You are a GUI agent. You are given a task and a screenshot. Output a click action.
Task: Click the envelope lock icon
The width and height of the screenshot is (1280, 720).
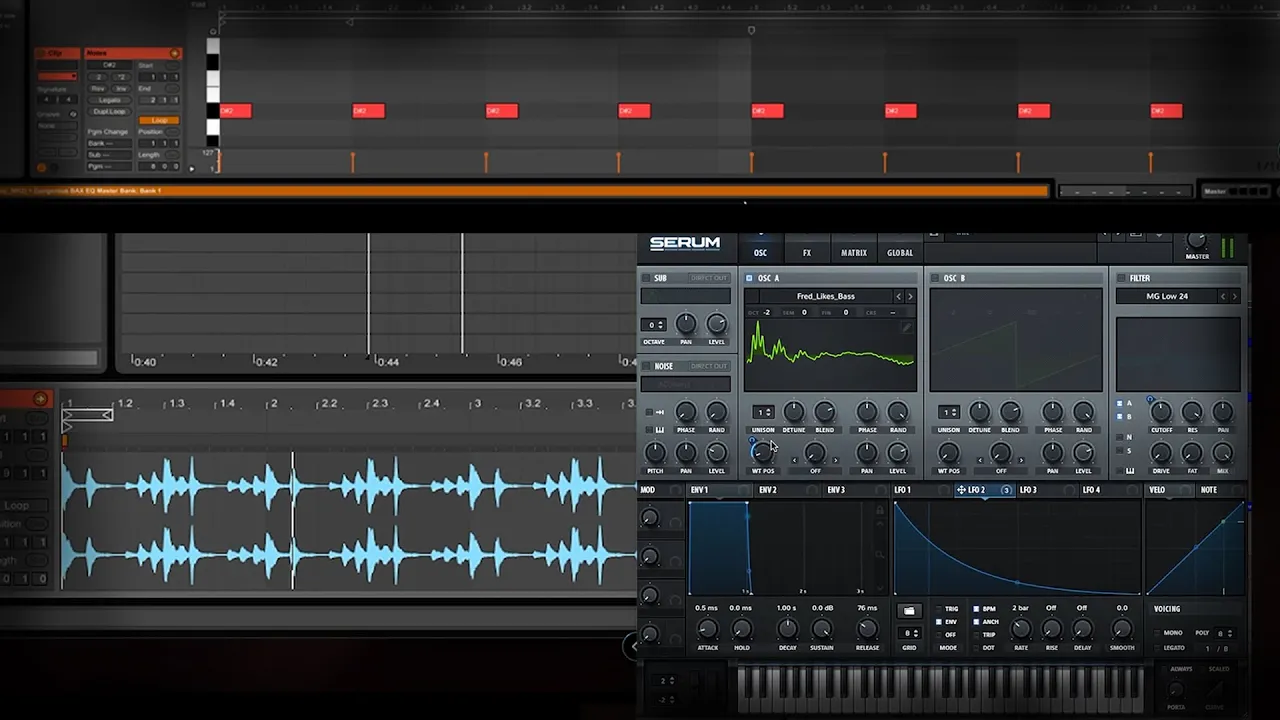pyautogui.click(x=880, y=510)
